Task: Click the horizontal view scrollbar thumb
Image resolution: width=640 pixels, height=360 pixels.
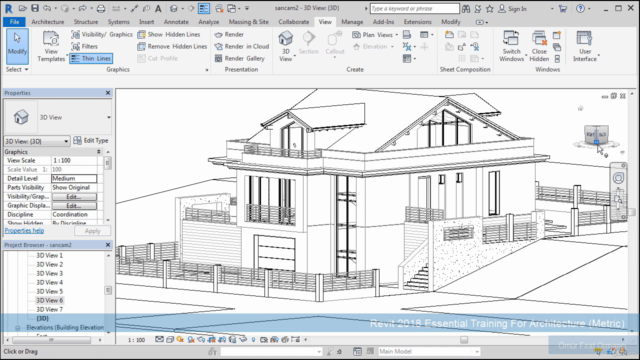Action: tap(464, 340)
